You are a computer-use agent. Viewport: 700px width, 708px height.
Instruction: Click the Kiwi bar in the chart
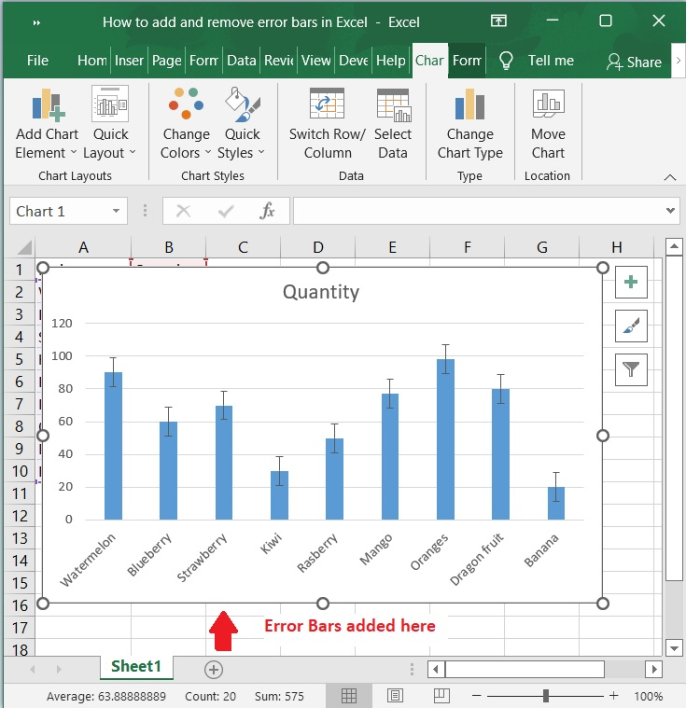[280, 495]
